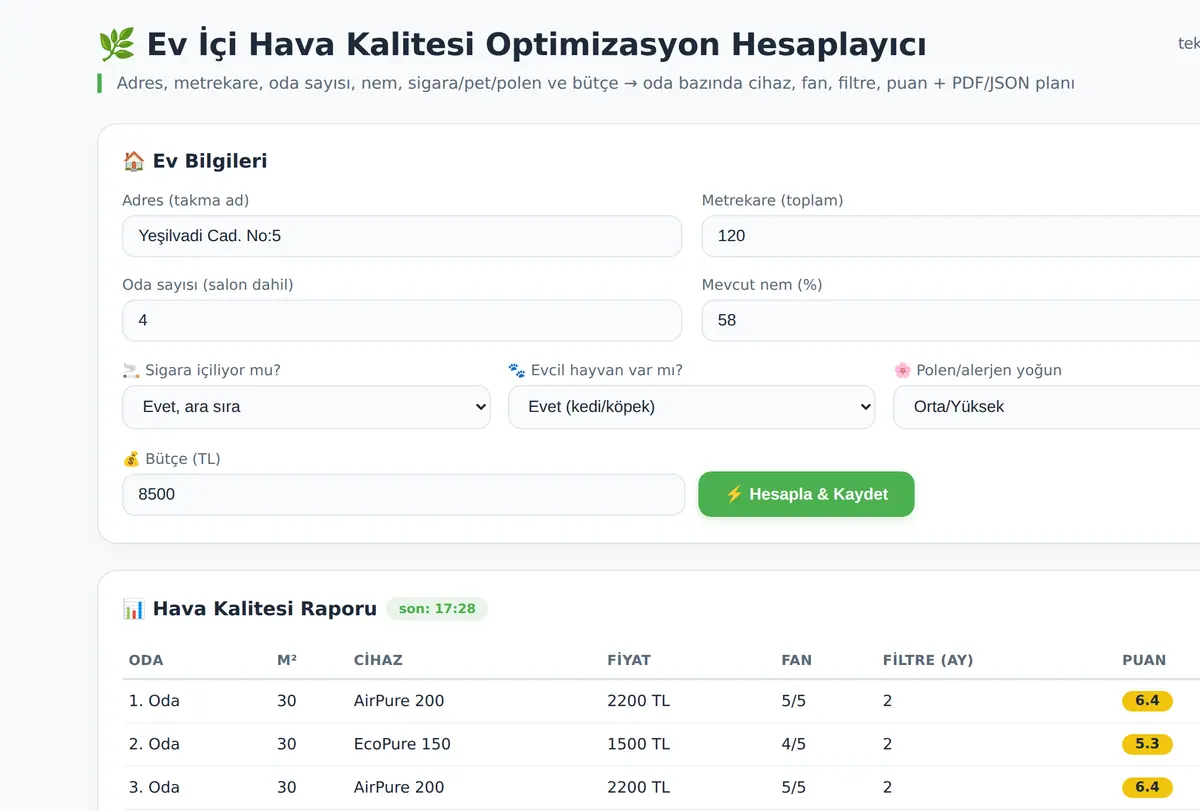Click the FİLTRE (AY) column header
Viewport: 1200px width, 811px height.
(x=928, y=660)
